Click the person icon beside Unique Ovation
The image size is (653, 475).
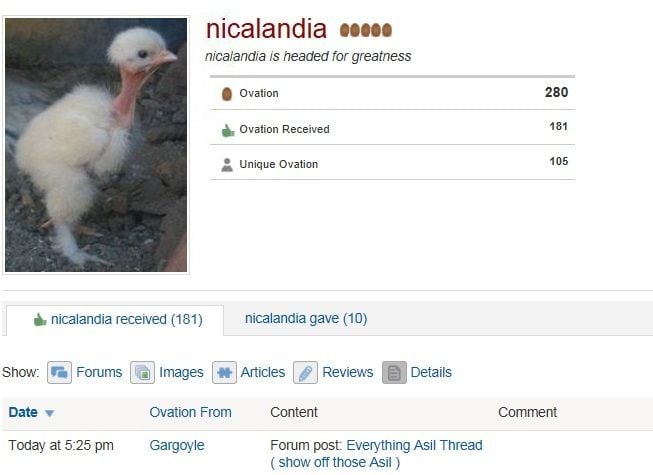[227, 165]
